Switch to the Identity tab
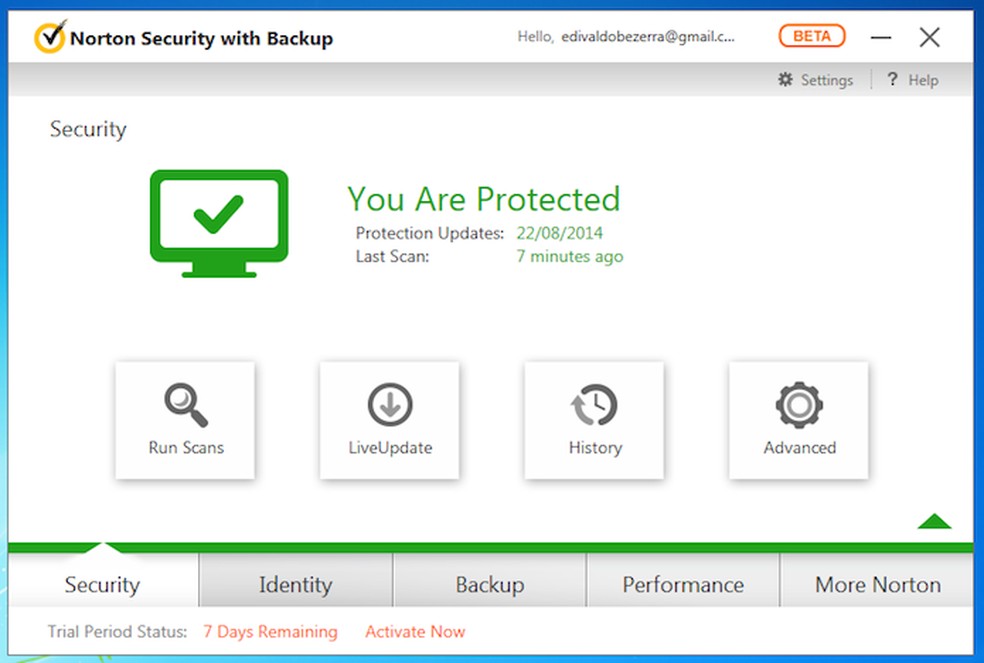The height and width of the screenshot is (663, 984). click(x=295, y=585)
